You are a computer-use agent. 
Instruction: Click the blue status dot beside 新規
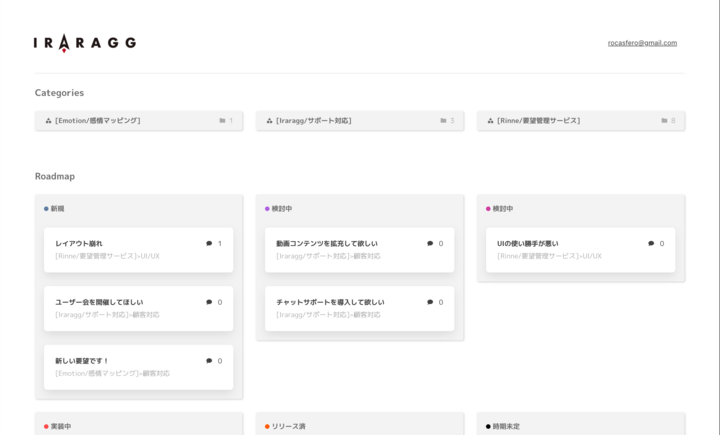tap(46, 209)
